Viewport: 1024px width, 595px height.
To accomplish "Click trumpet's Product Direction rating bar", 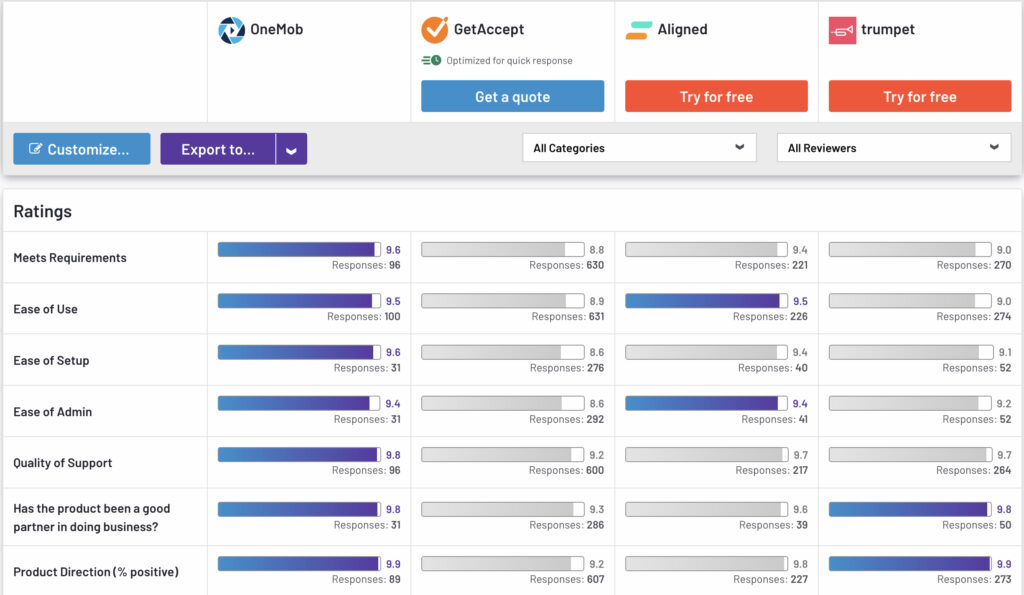I will (909, 564).
